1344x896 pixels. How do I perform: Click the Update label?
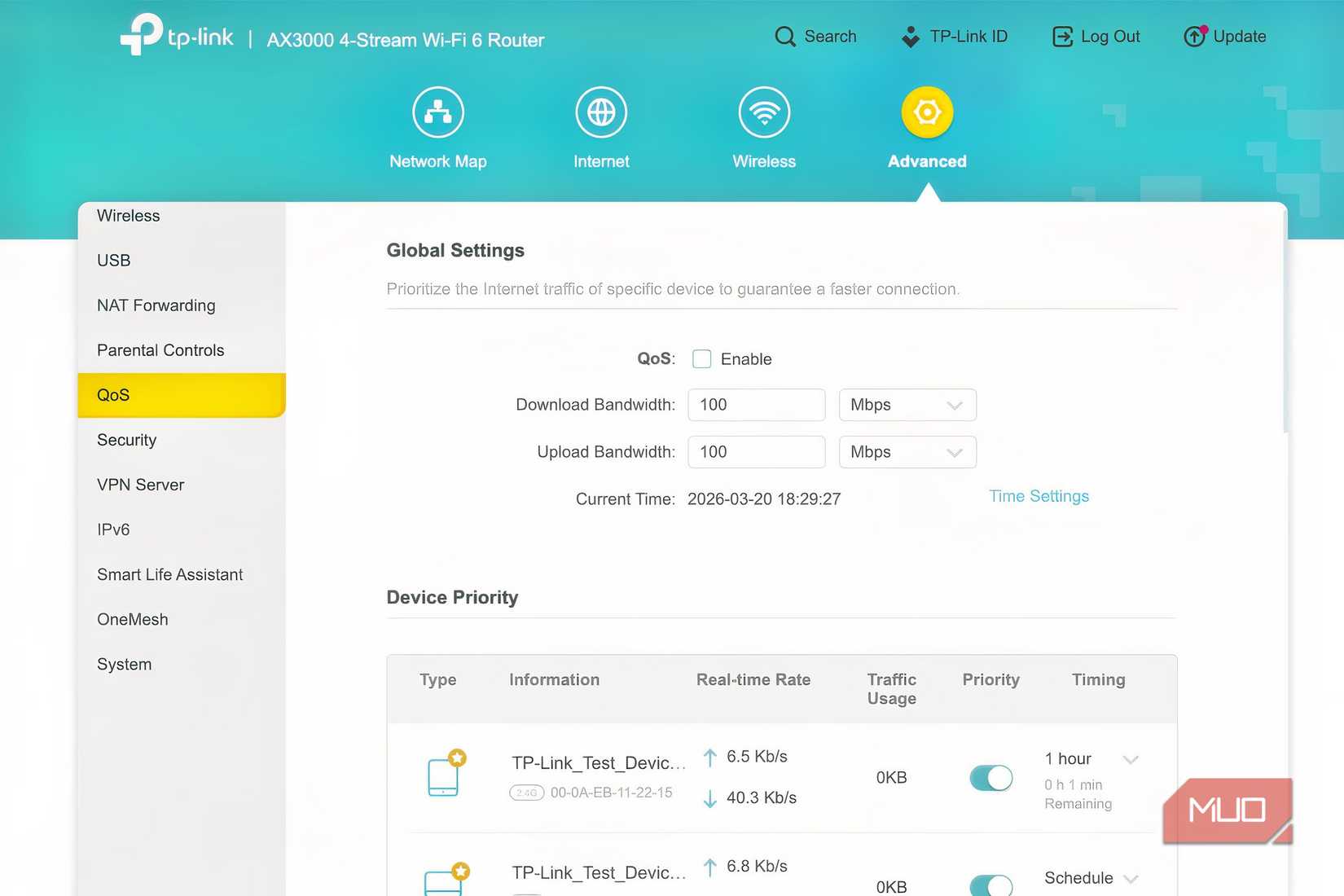point(1240,37)
